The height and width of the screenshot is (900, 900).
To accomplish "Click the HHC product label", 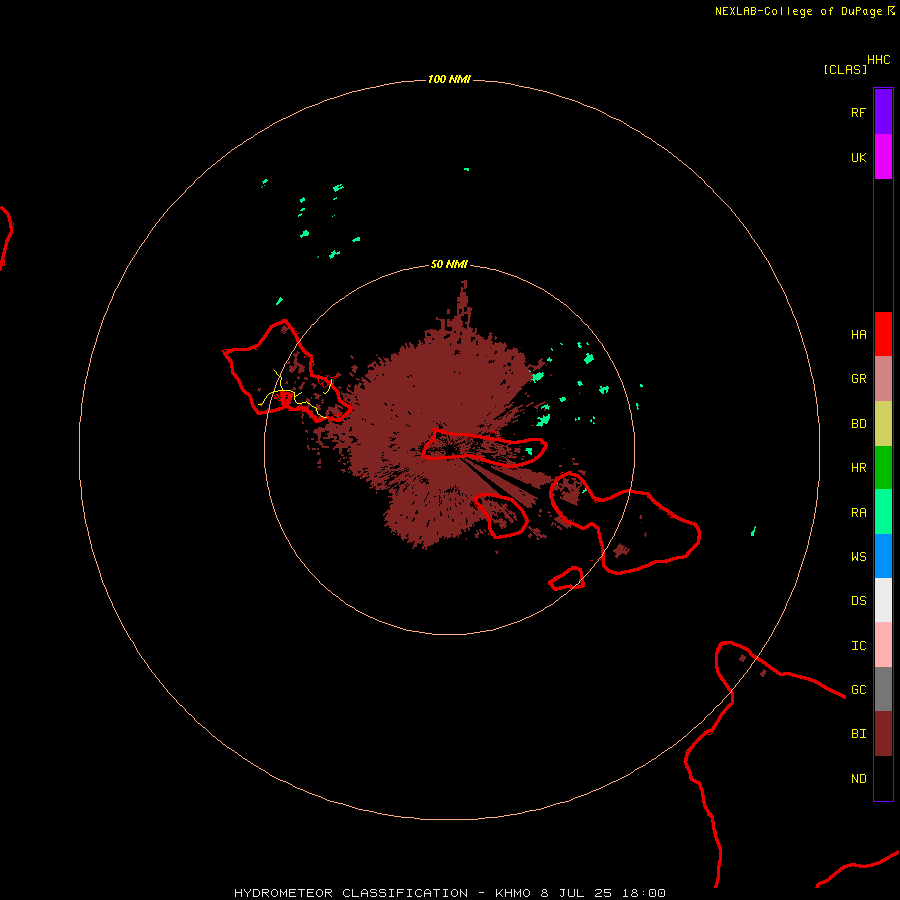I will (x=878, y=60).
